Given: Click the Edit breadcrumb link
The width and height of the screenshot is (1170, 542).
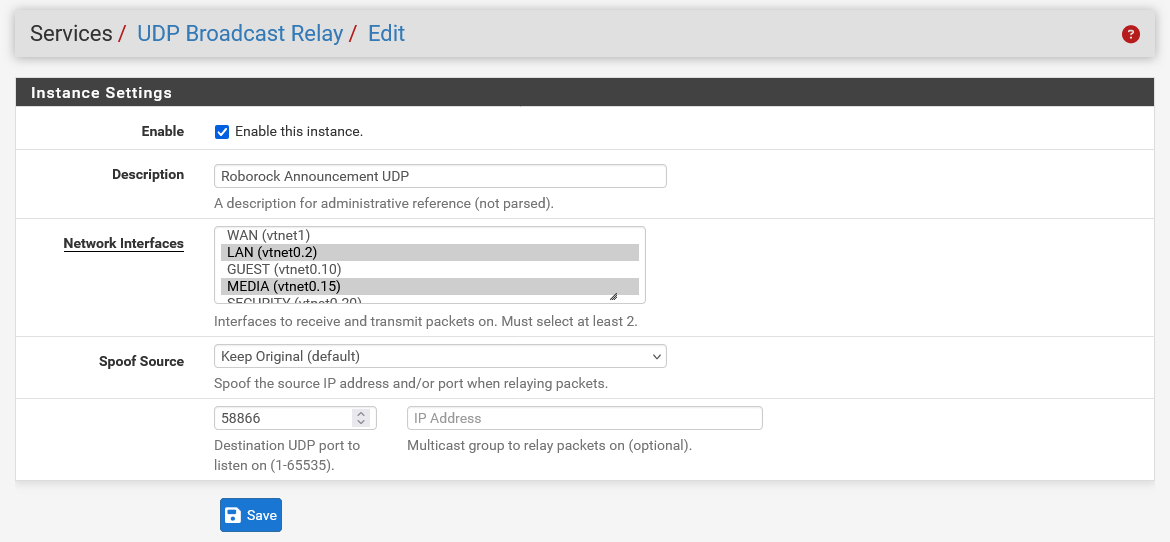Looking at the screenshot, I should [x=386, y=34].
